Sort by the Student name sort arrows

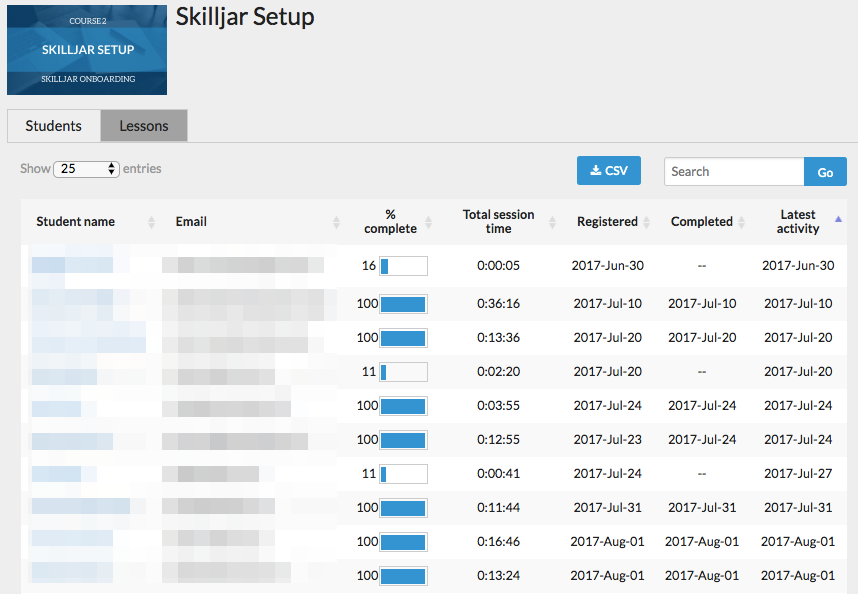(x=152, y=222)
